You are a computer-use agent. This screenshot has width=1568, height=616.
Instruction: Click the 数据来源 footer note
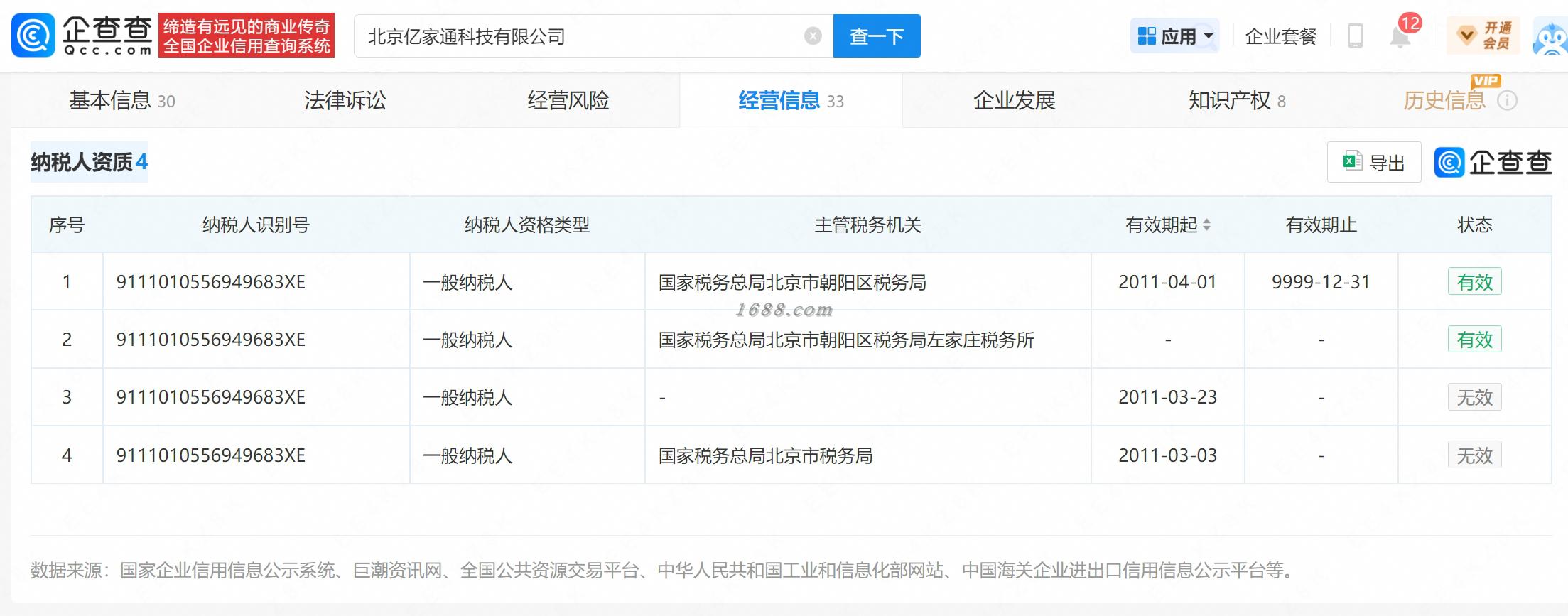(x=664, y=570)
